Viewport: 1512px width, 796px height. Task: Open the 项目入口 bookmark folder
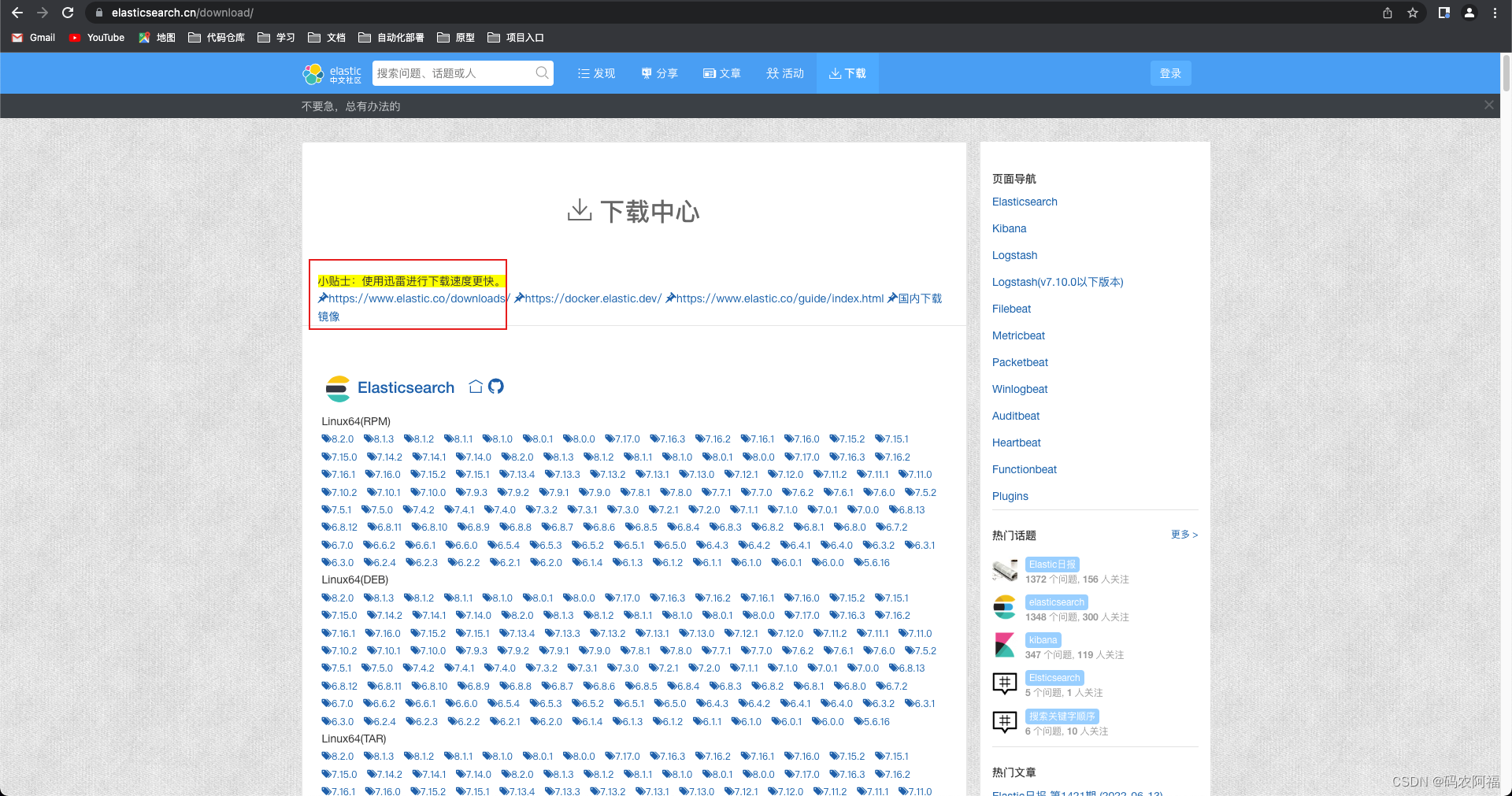point(516,38)
